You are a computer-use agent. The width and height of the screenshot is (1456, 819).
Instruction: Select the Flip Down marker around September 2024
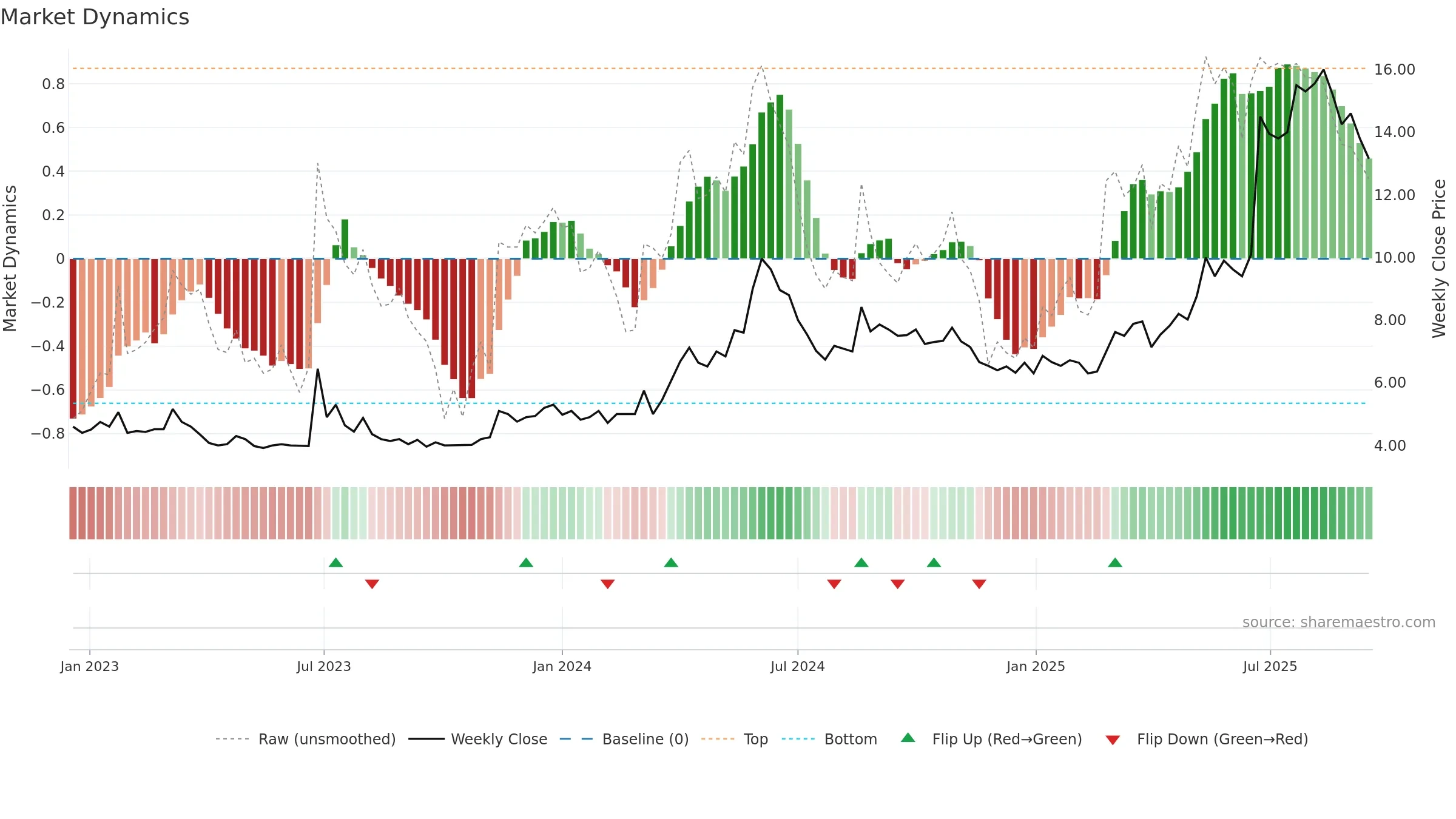[898, 584]
